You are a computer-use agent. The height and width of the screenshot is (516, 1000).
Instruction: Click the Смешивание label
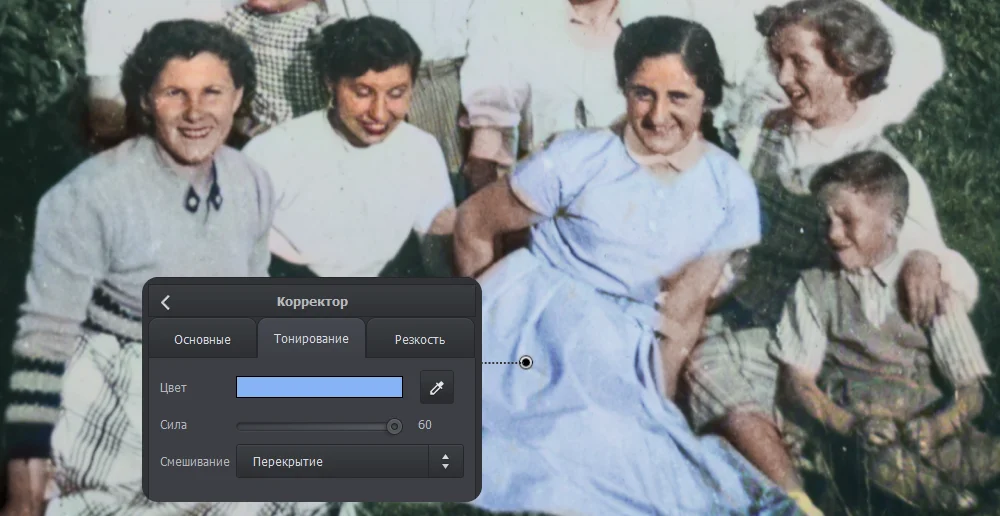(195, 462)
